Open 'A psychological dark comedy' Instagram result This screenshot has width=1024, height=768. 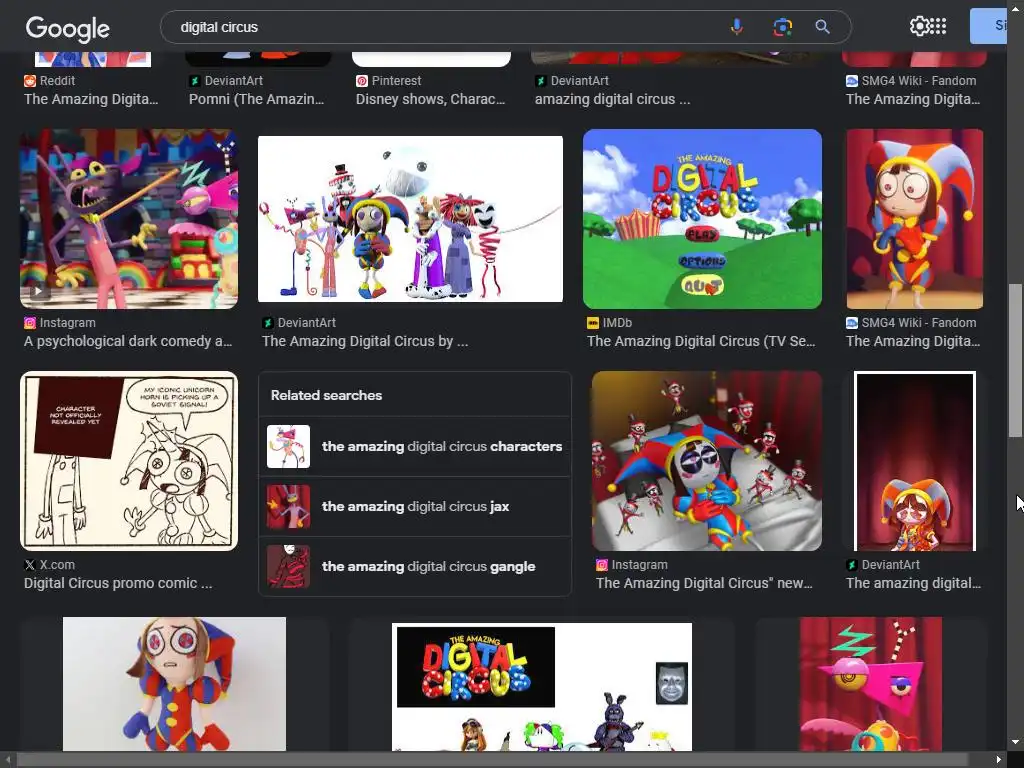click(x=128, y=341)
